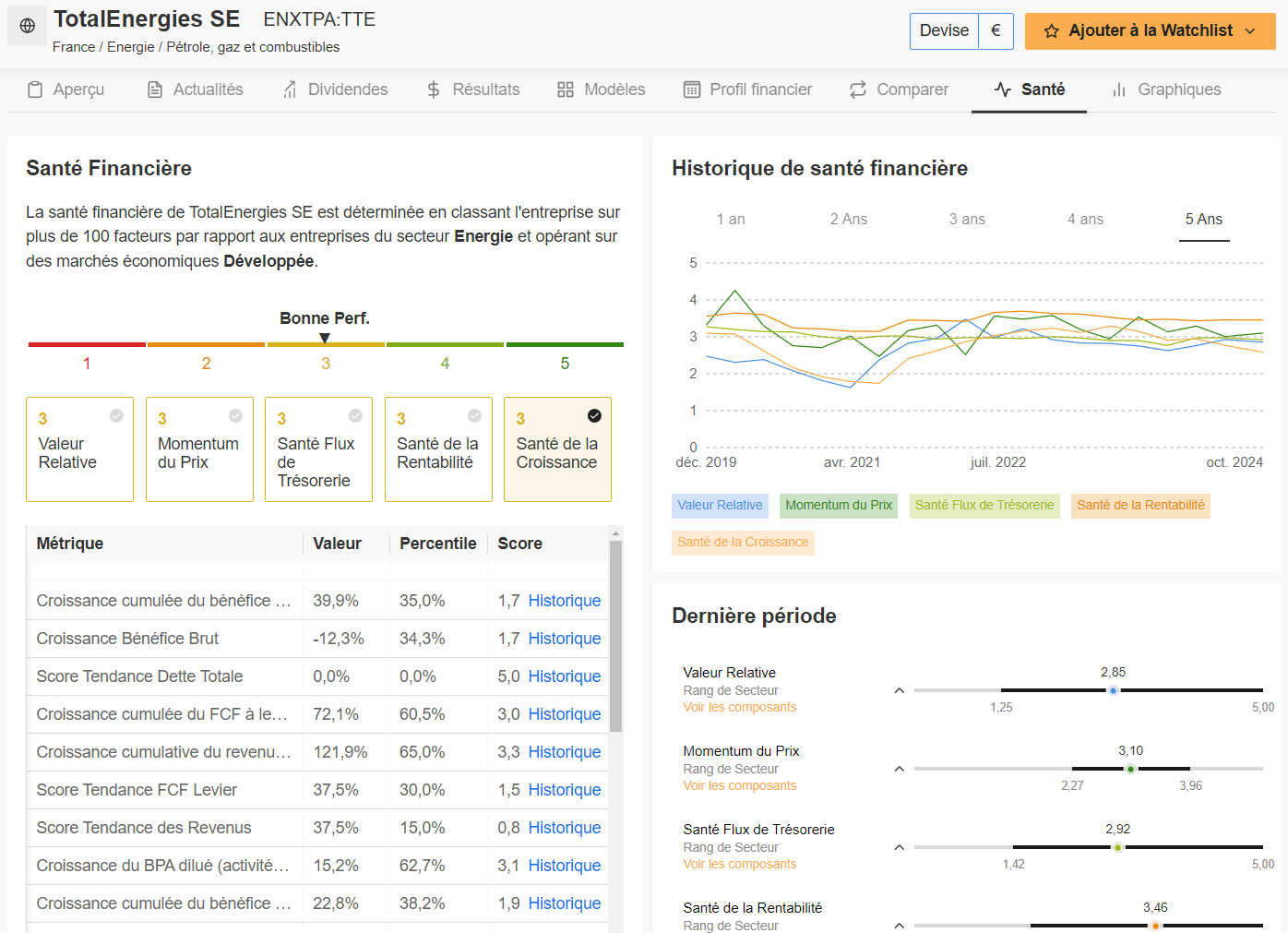Click the Santé pulse icon

(1003, 90)
